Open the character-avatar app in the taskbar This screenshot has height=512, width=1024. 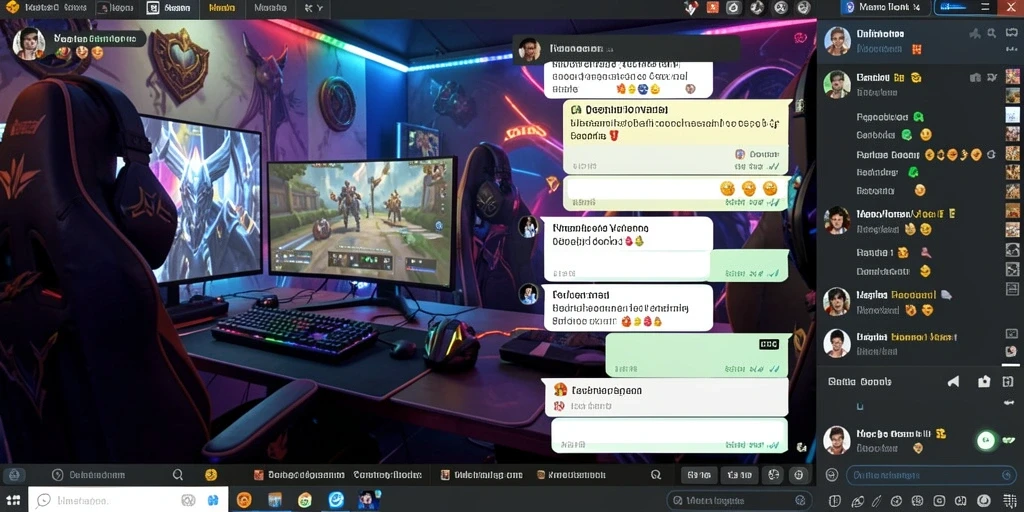369,500
